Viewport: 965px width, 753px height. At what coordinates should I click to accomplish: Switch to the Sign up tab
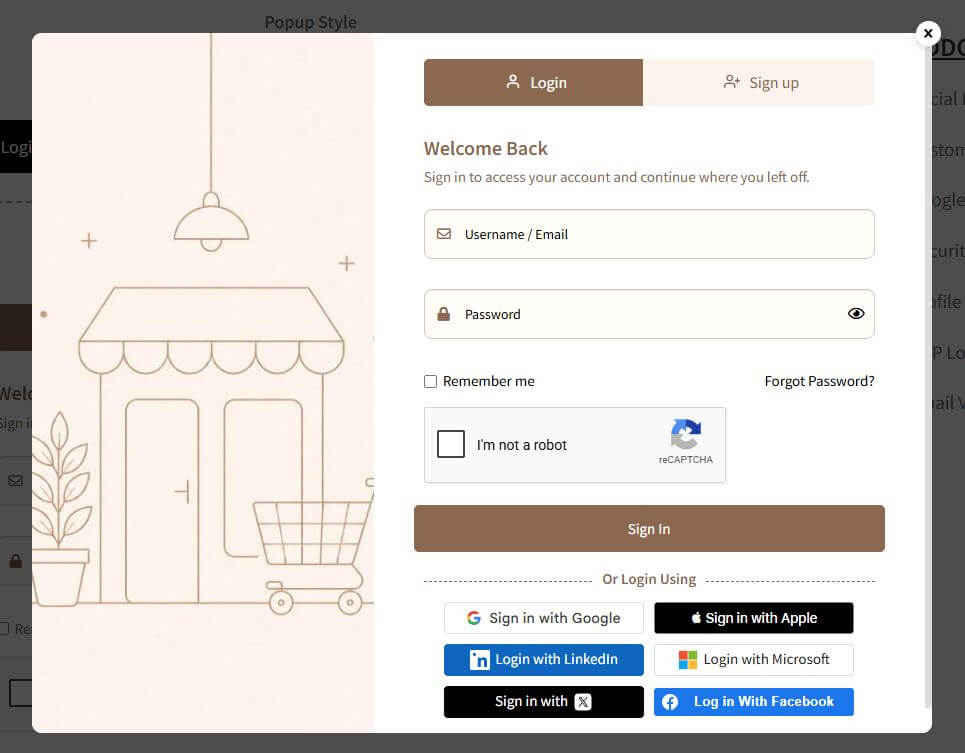[x=758, y=82]
